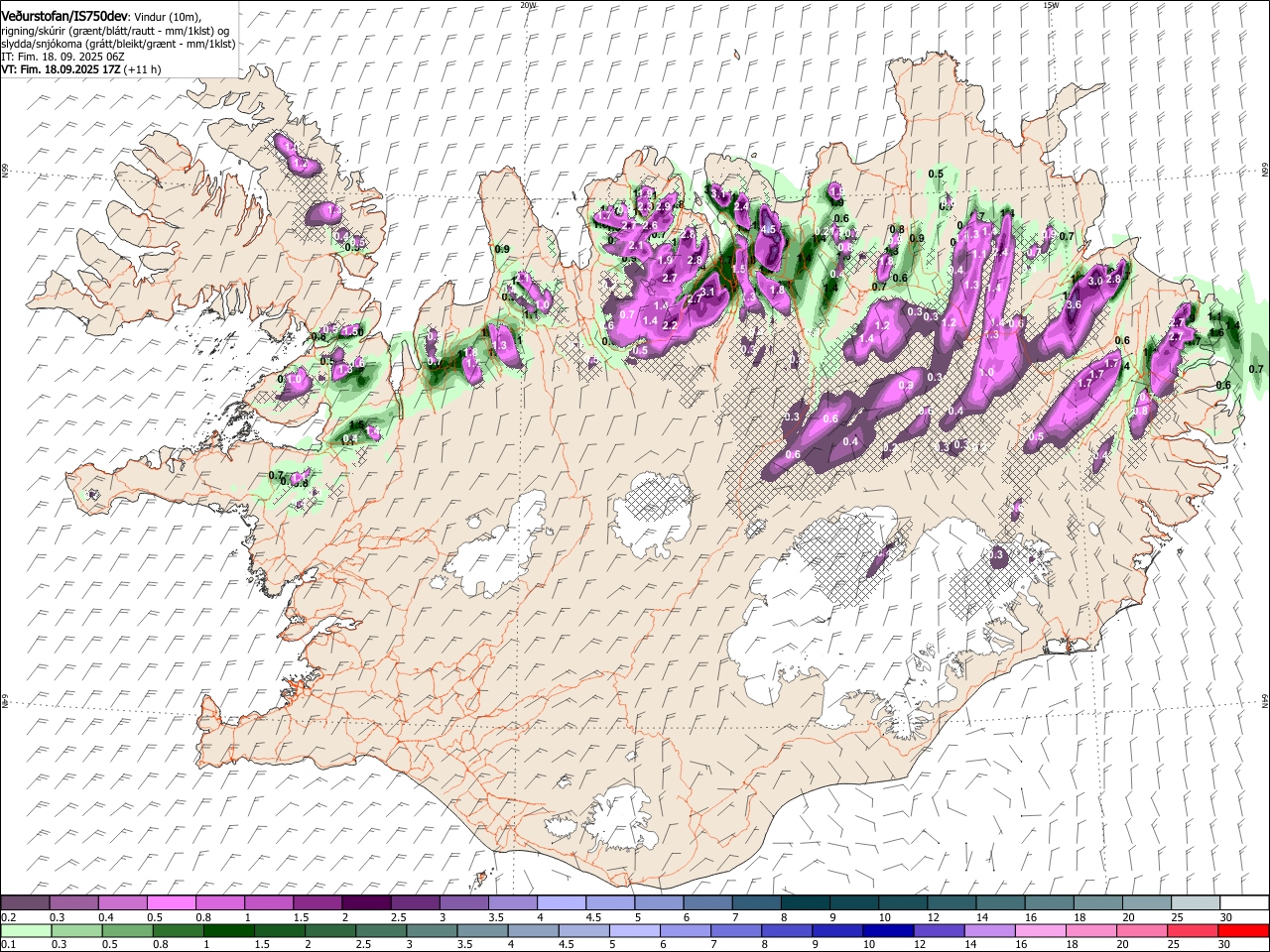Pick the pale gray 25–30 legend swatch

[1195, 903]
